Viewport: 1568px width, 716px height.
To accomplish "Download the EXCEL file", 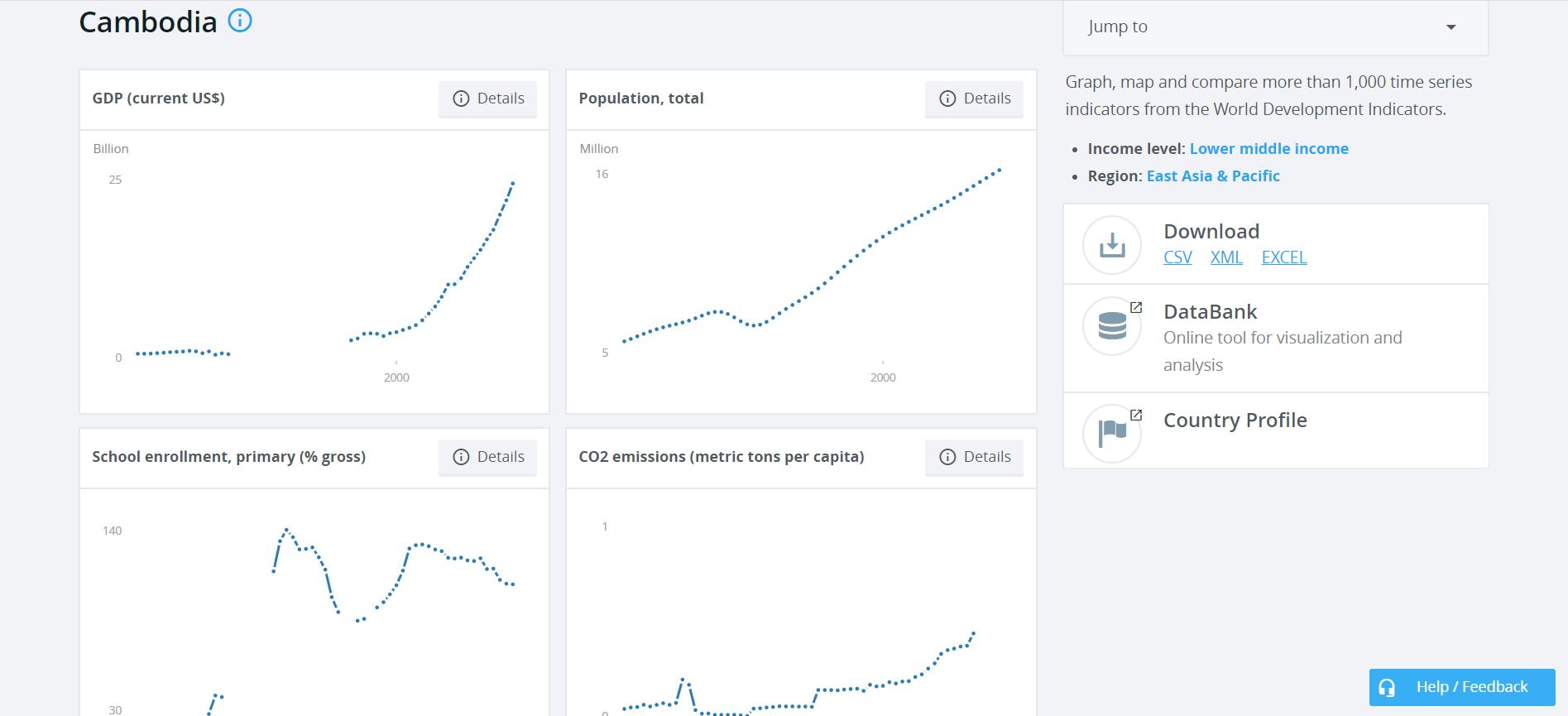I will click(x=1283, y=257).
